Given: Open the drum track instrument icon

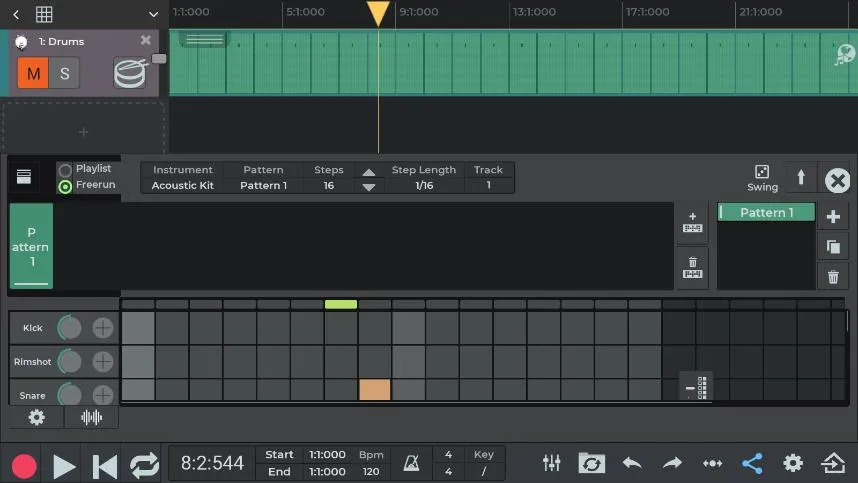Looking at the screenshot, I should 130,73.
